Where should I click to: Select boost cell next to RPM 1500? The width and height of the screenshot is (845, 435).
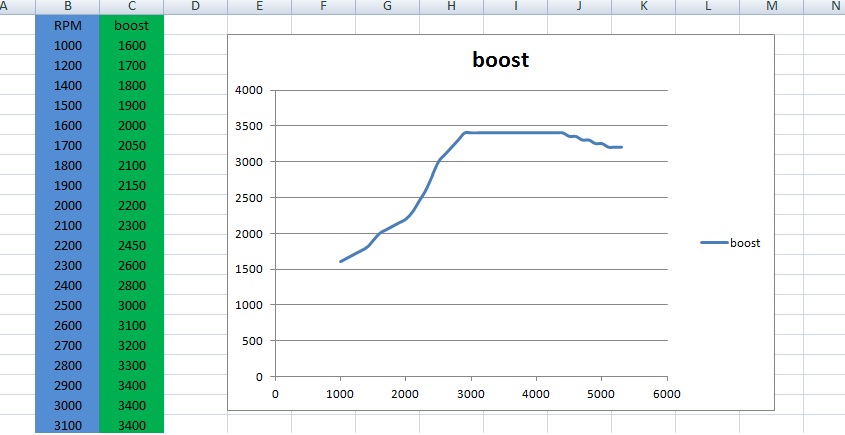click(131, 105)
